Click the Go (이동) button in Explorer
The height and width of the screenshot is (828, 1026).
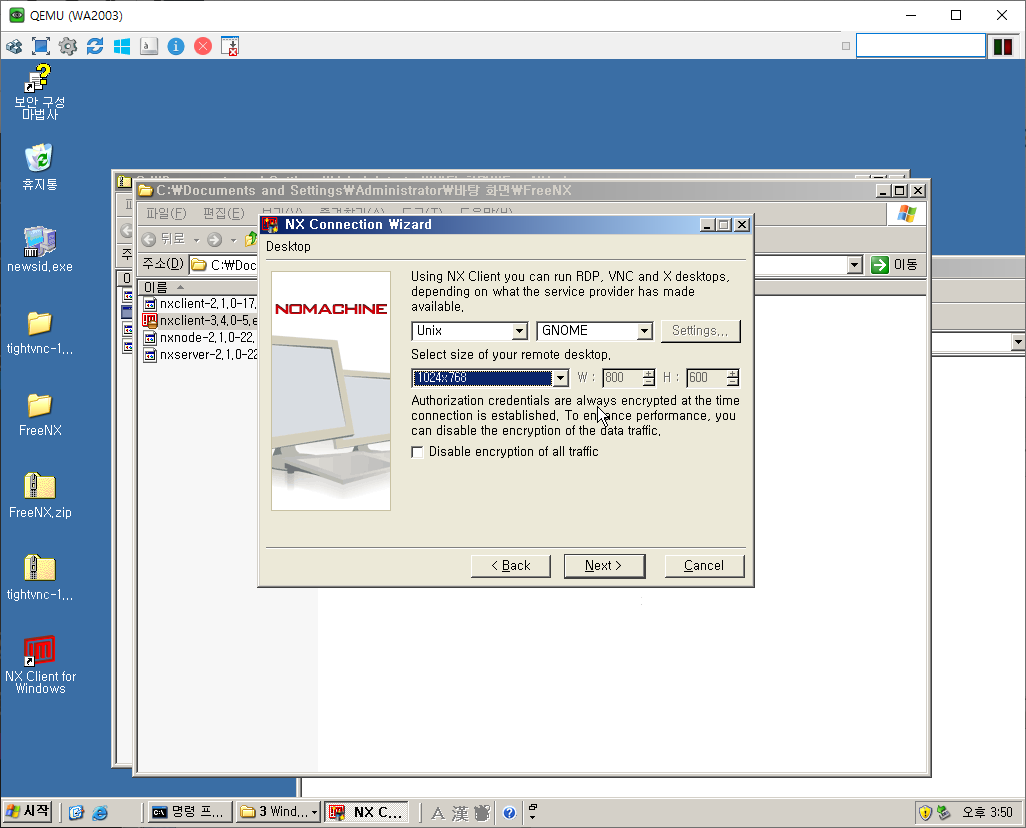click(895, 265)
